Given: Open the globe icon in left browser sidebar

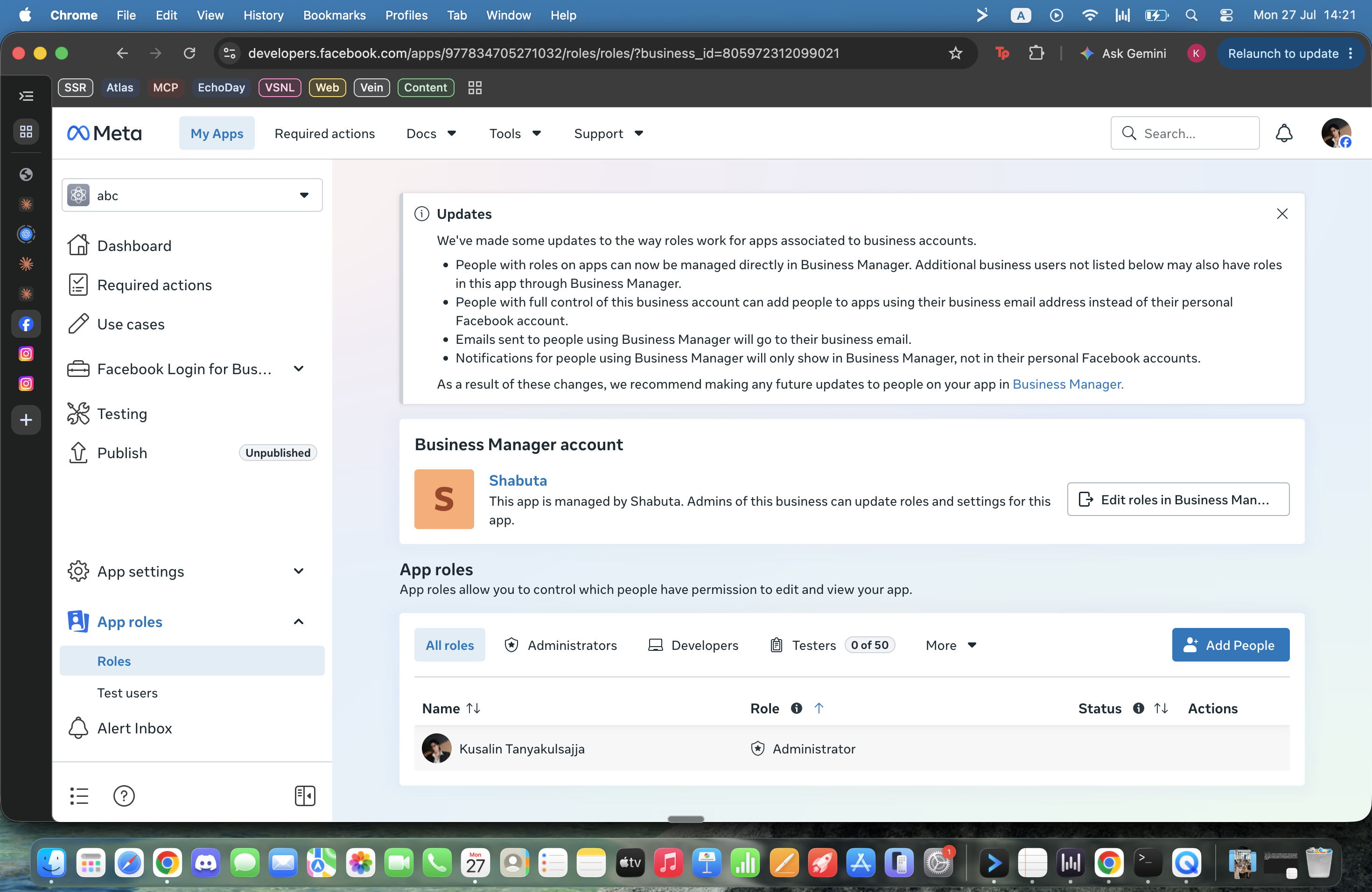Looking at the screenshot, I should (x=26, y=174).
